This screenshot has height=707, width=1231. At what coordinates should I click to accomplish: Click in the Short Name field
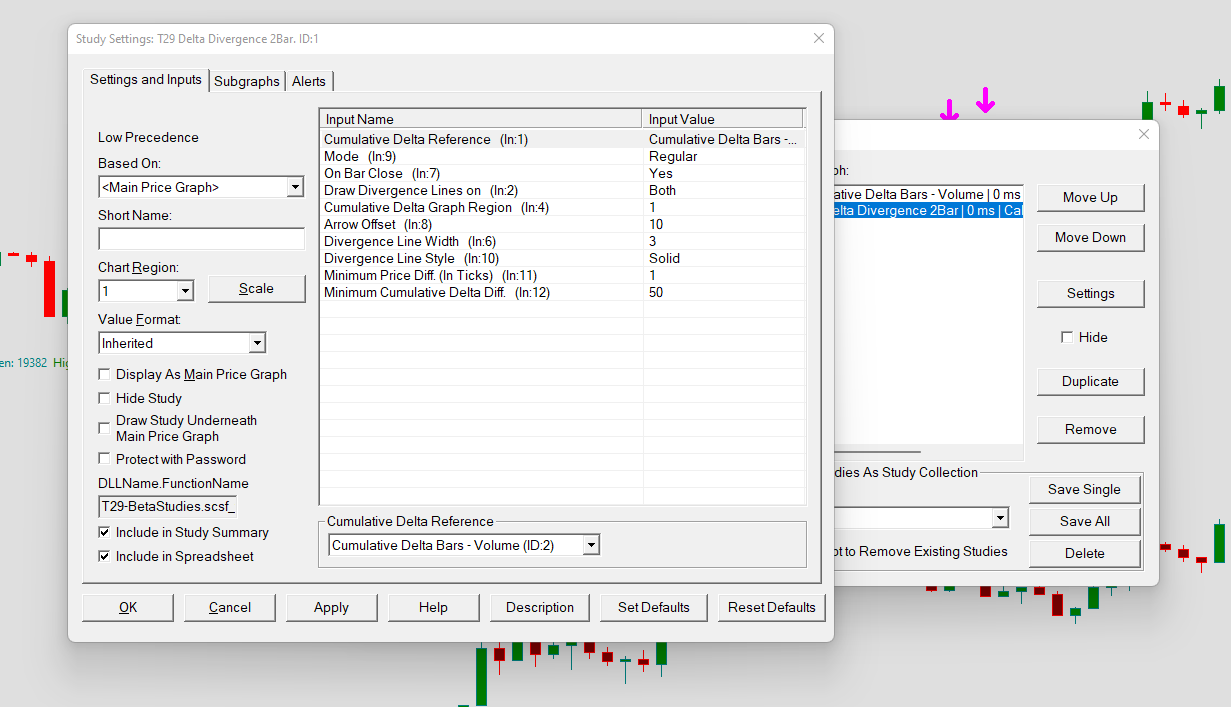point(201,239)
